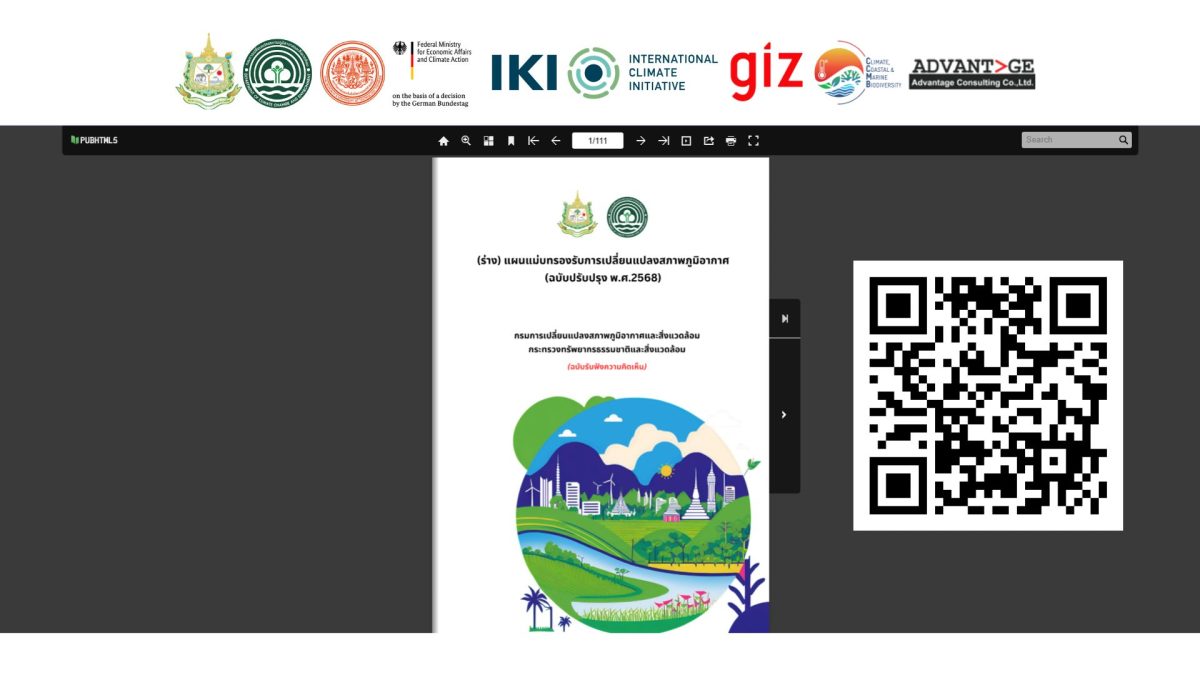Click the Federal Ministry for Economic Affairs logo

coord(431,74)
